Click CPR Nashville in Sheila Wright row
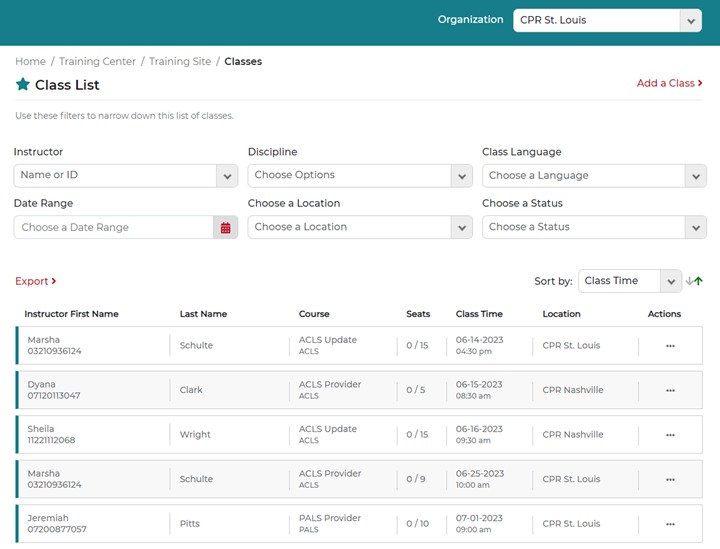The image size is (720, 549). tap(573, 434)
